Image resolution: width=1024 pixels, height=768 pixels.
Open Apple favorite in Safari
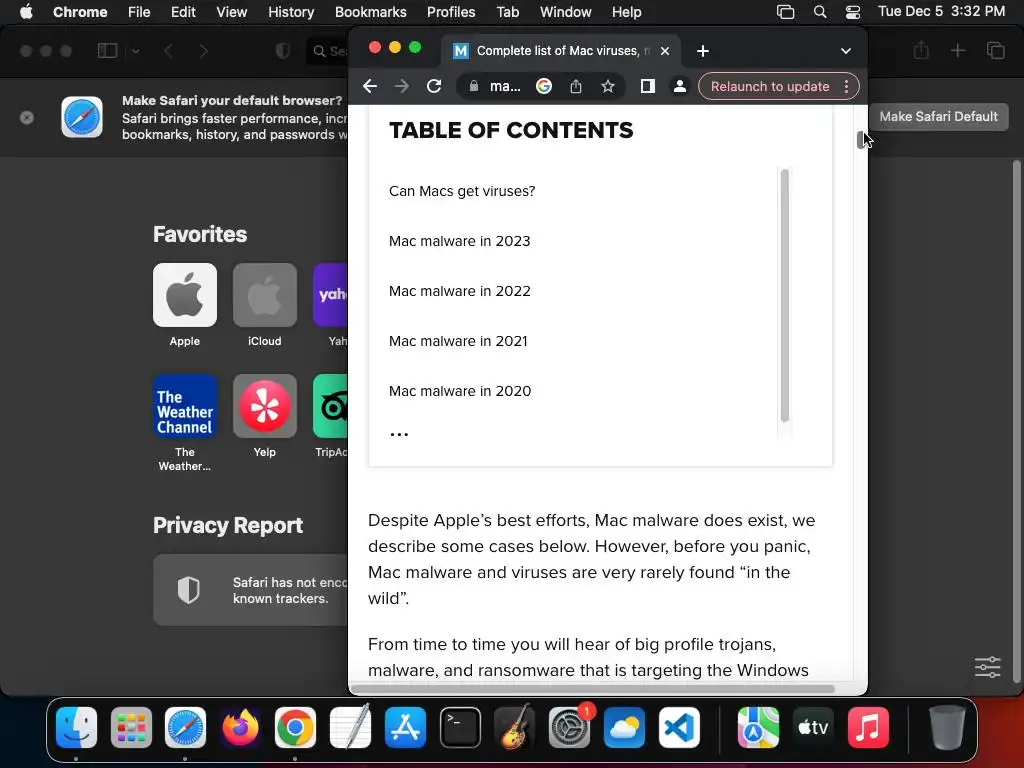pos(185,295)
